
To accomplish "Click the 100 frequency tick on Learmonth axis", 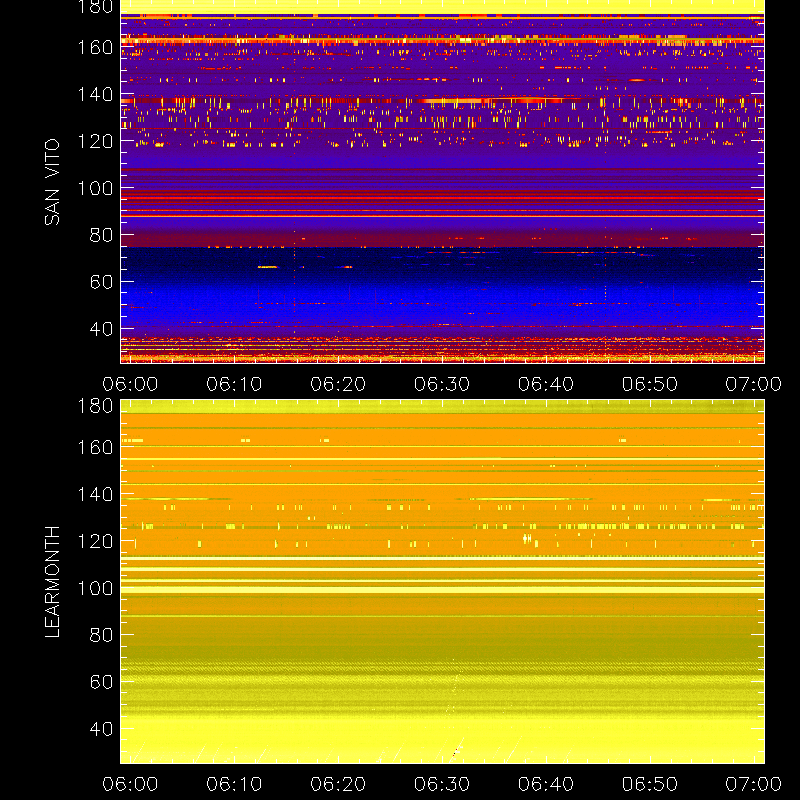I will coord(95,588).
